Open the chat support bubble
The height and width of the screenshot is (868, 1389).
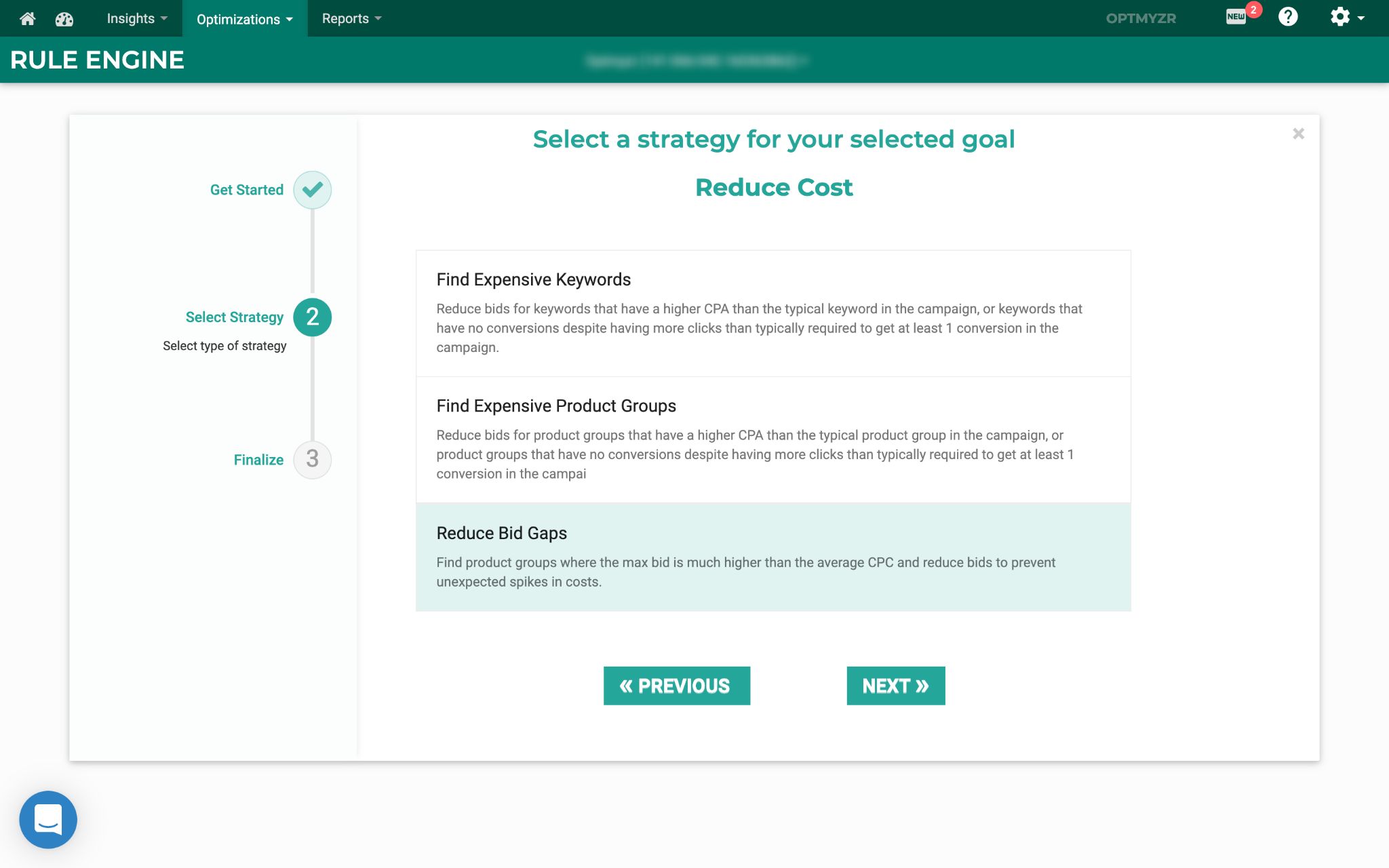(48, 819)
